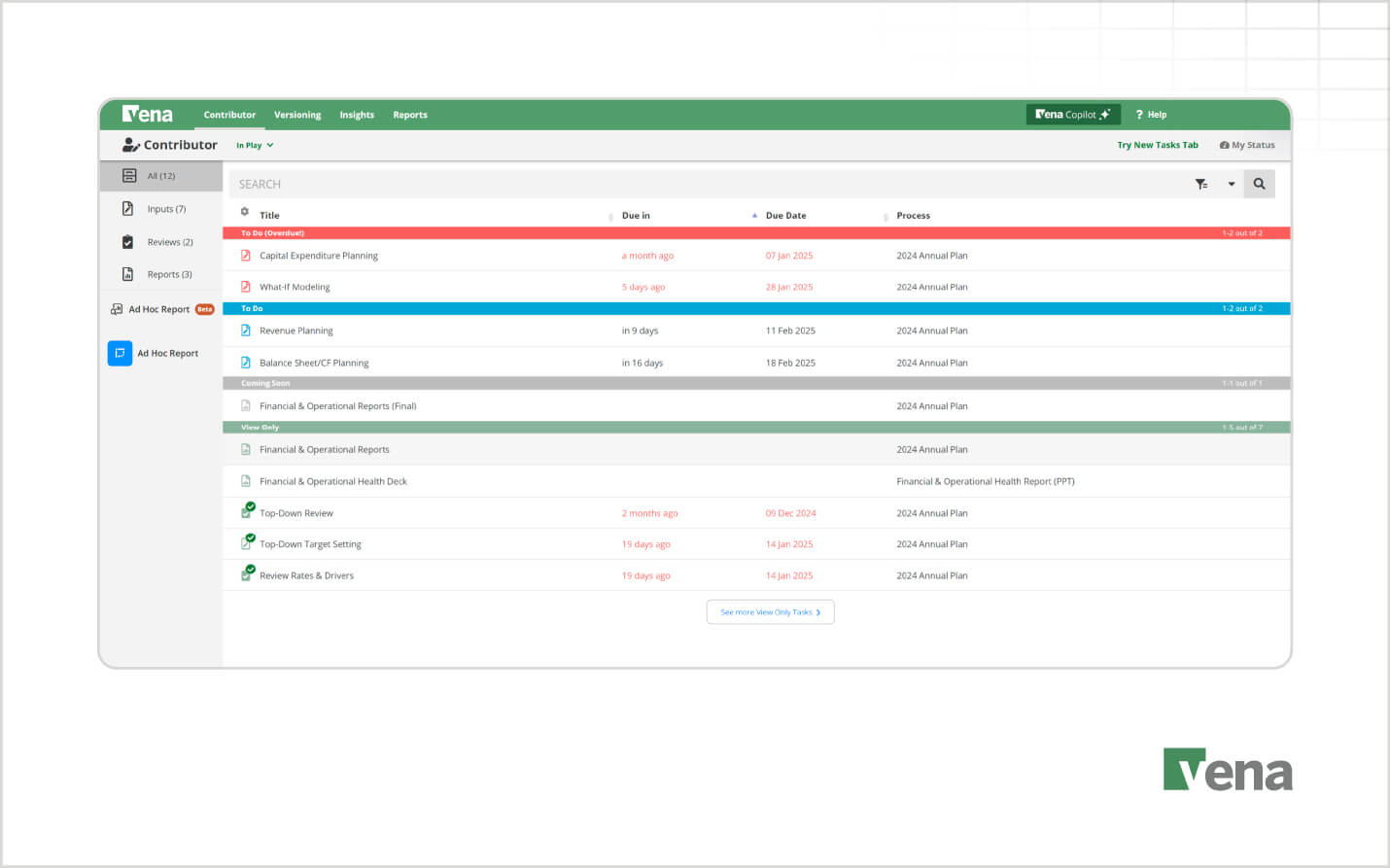Click the Ad Hoc Report Beta icon
1390x868 pixels.
click(116, 308)
